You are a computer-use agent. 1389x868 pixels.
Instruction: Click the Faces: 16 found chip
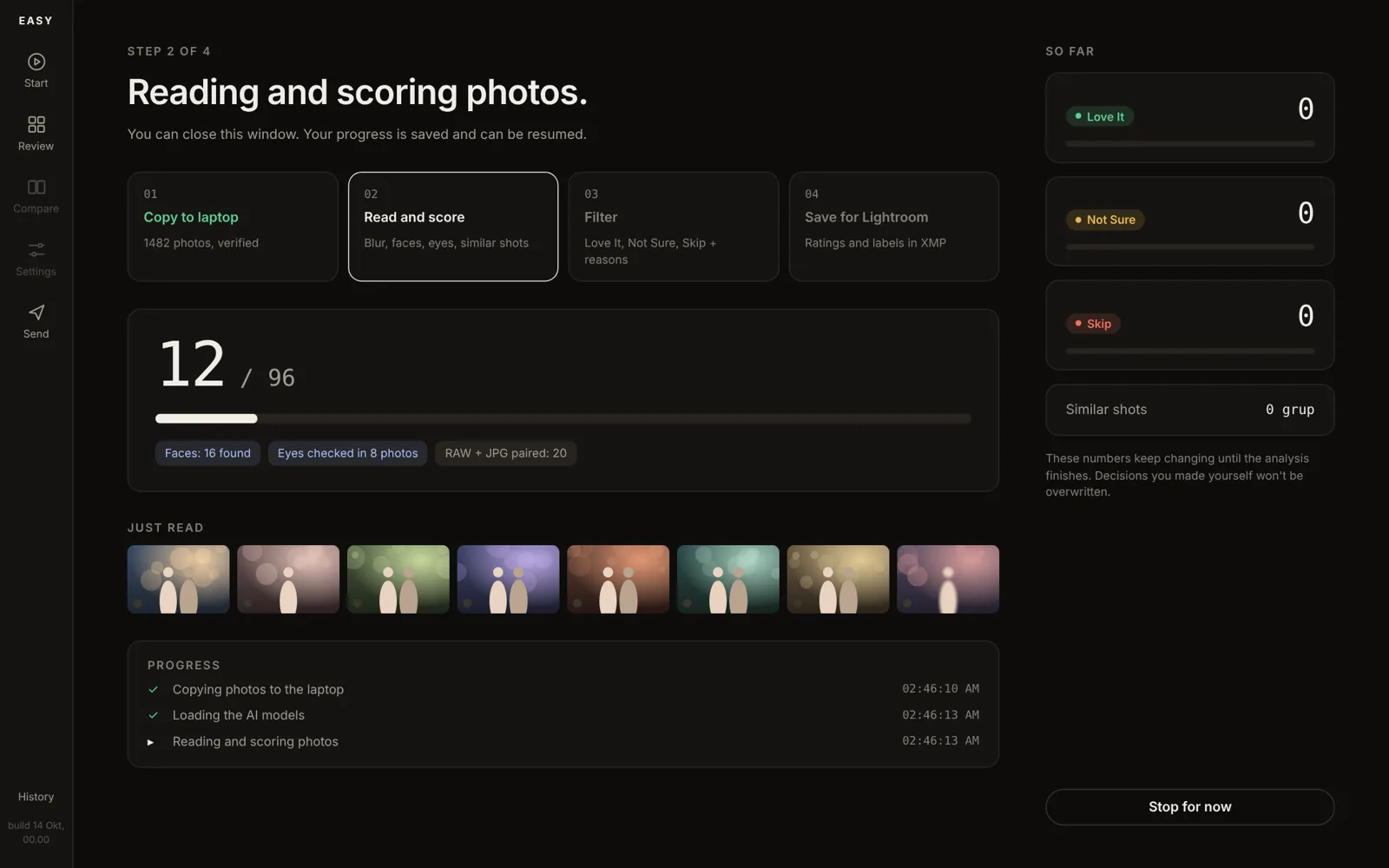[x=207, y=453]
